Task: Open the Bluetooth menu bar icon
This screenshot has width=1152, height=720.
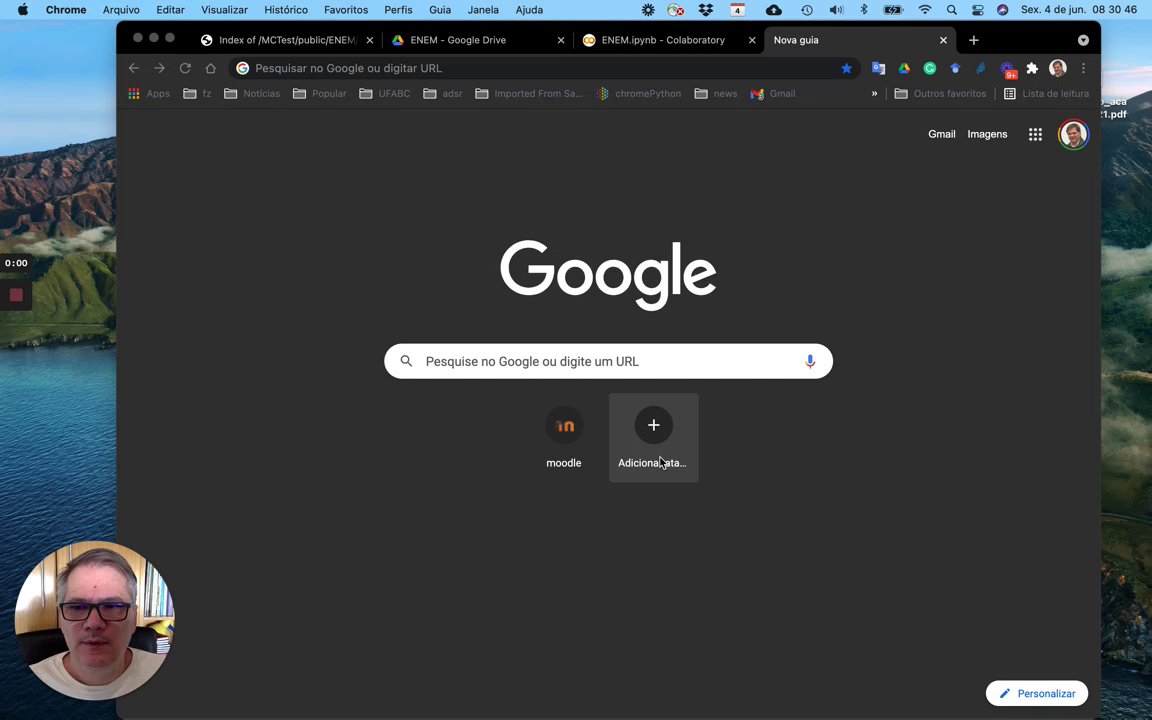Action: (x=864, y=10)
